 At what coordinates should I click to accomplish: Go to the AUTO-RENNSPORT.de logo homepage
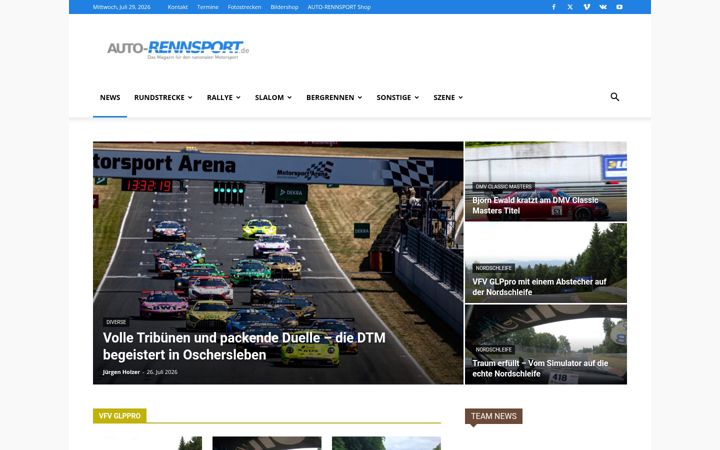point(178,50)
